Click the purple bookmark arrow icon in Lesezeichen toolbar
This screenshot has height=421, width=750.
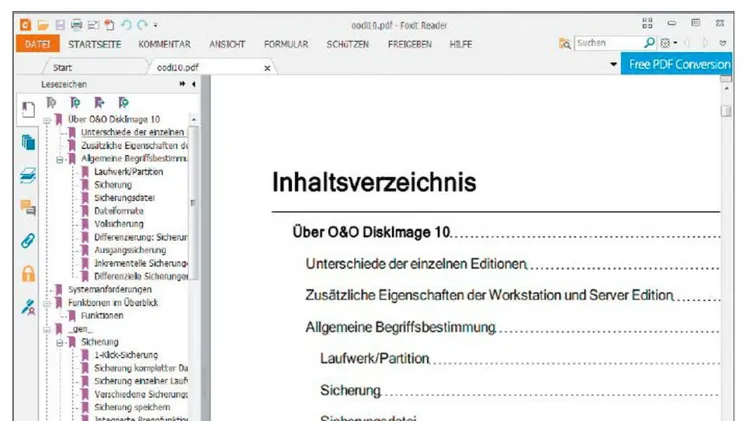[x=99, y=102]
